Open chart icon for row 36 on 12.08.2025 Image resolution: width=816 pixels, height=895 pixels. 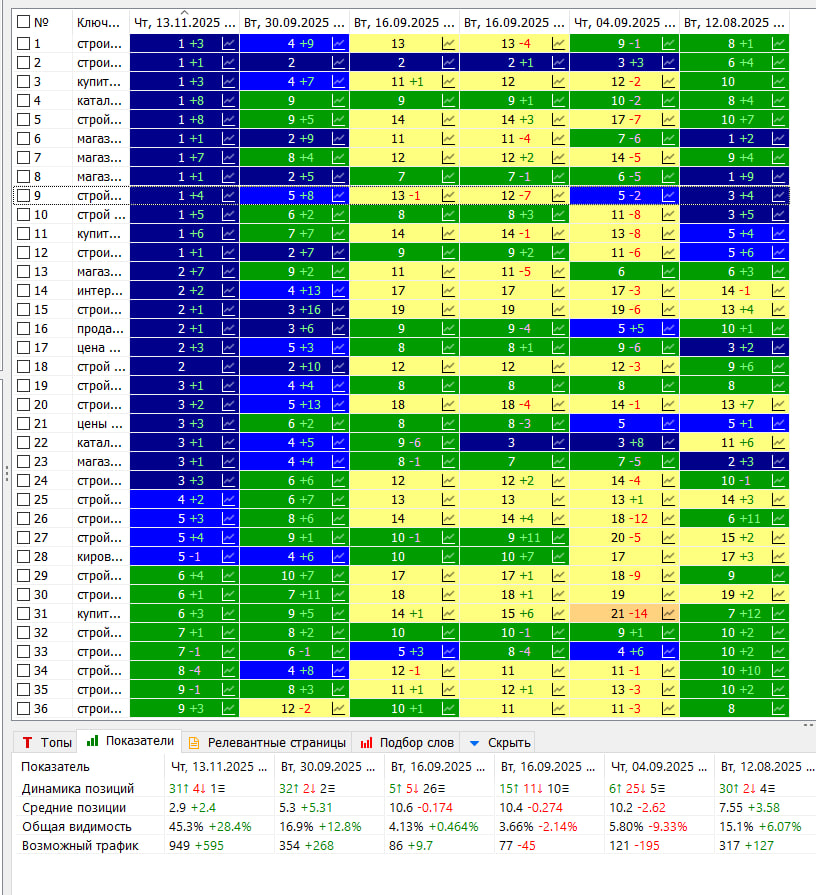pyautogui.click(x=778, y=708)
